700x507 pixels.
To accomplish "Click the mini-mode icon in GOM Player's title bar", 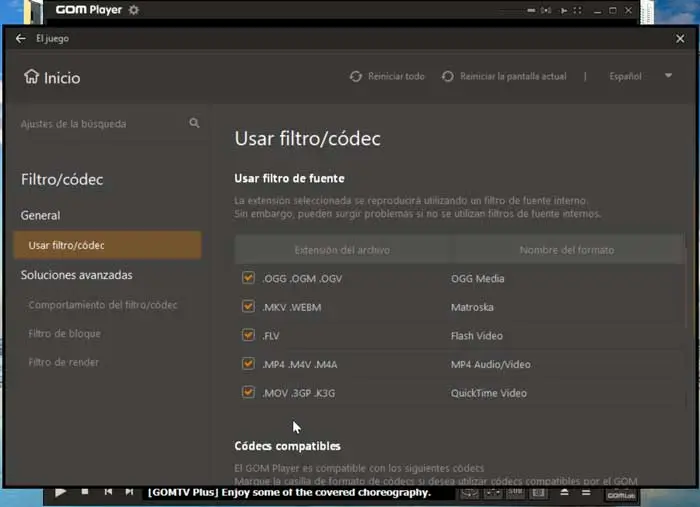I will coord(531,10).
